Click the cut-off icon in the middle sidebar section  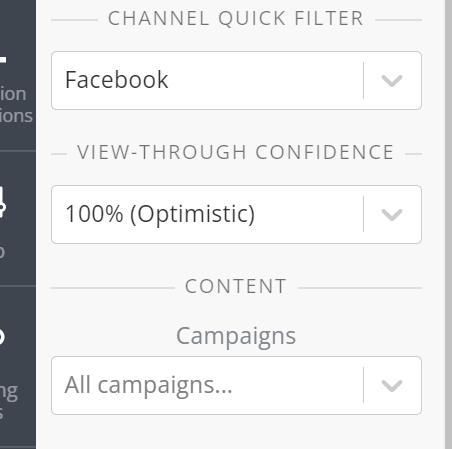(x=3, y=203)
